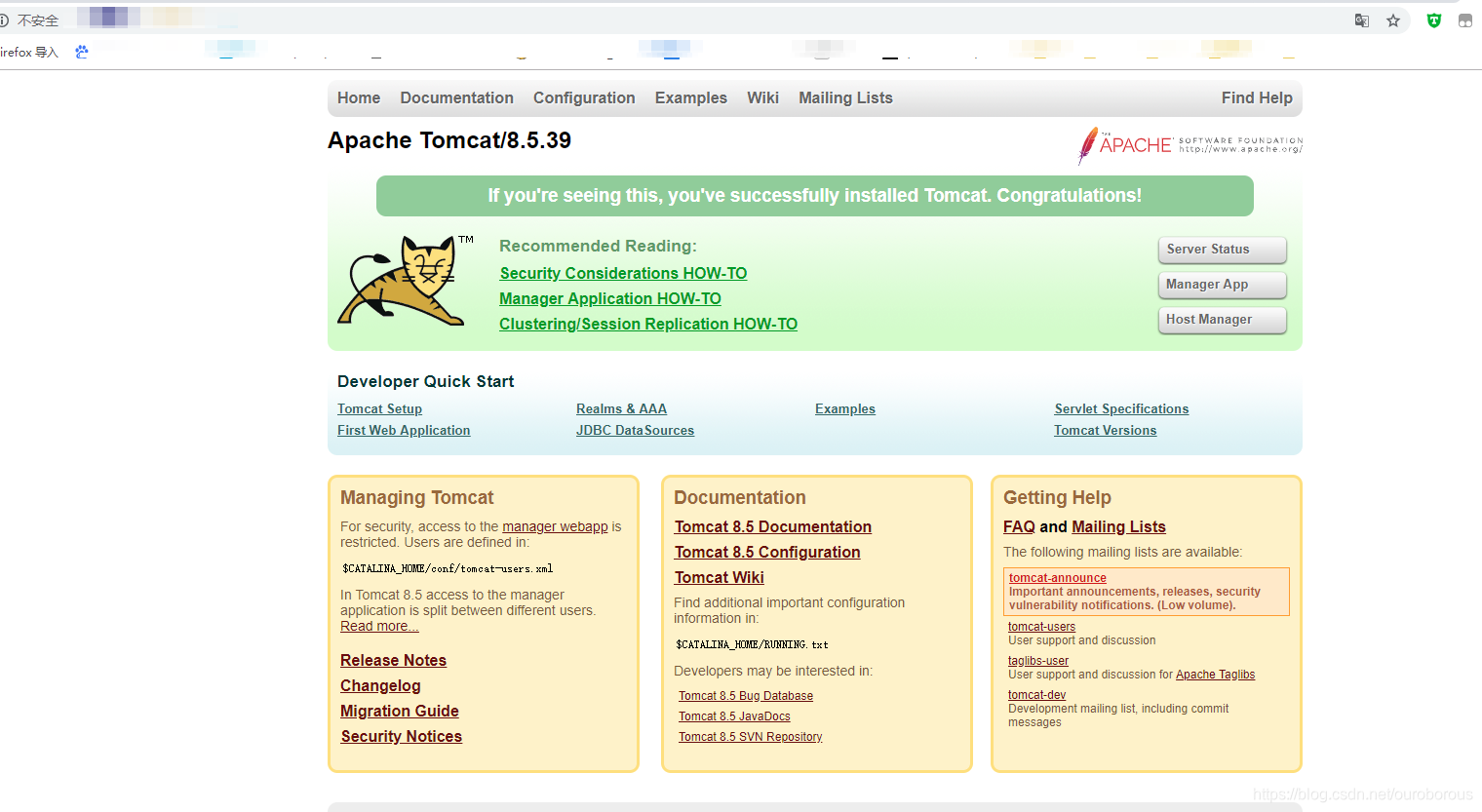This screenshot has height=812, width=1482.
Task: Open Tomcat 8.5 Documentation link
Action: 772,527
